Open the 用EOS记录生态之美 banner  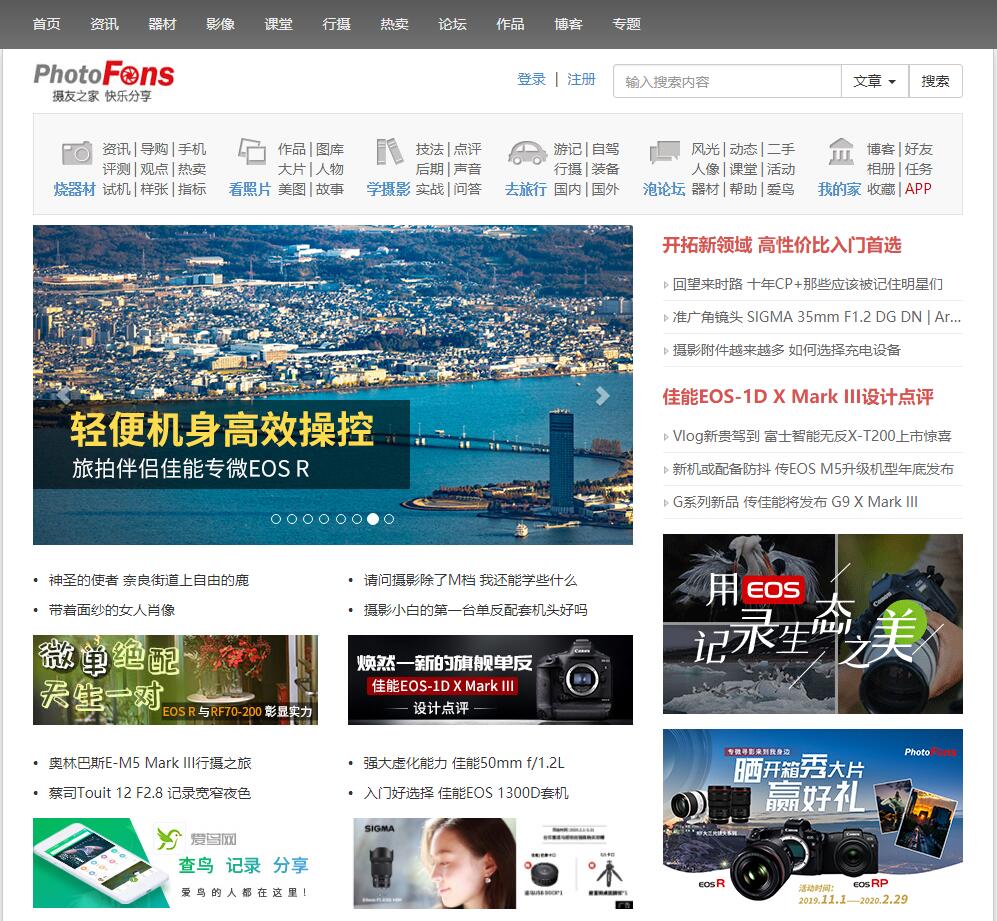[813, 624]
